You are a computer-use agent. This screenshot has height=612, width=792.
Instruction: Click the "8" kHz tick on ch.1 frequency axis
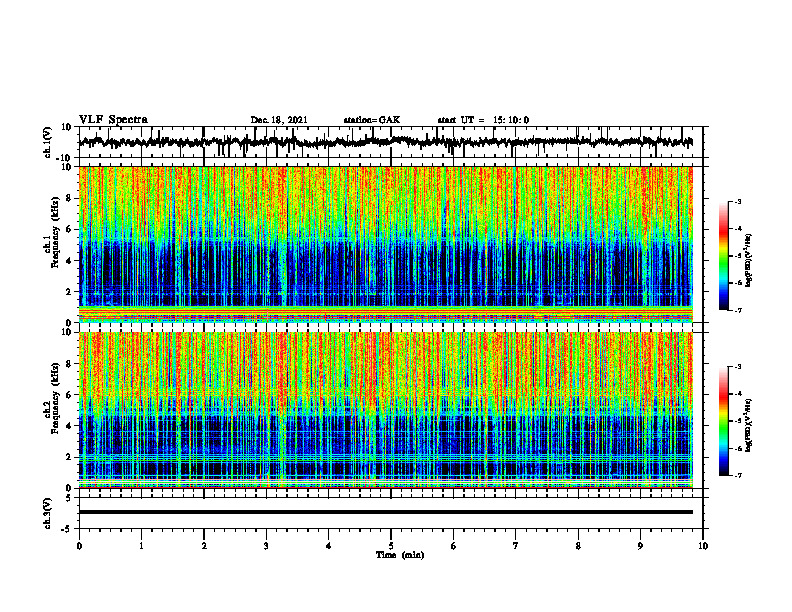coord(68,198)
